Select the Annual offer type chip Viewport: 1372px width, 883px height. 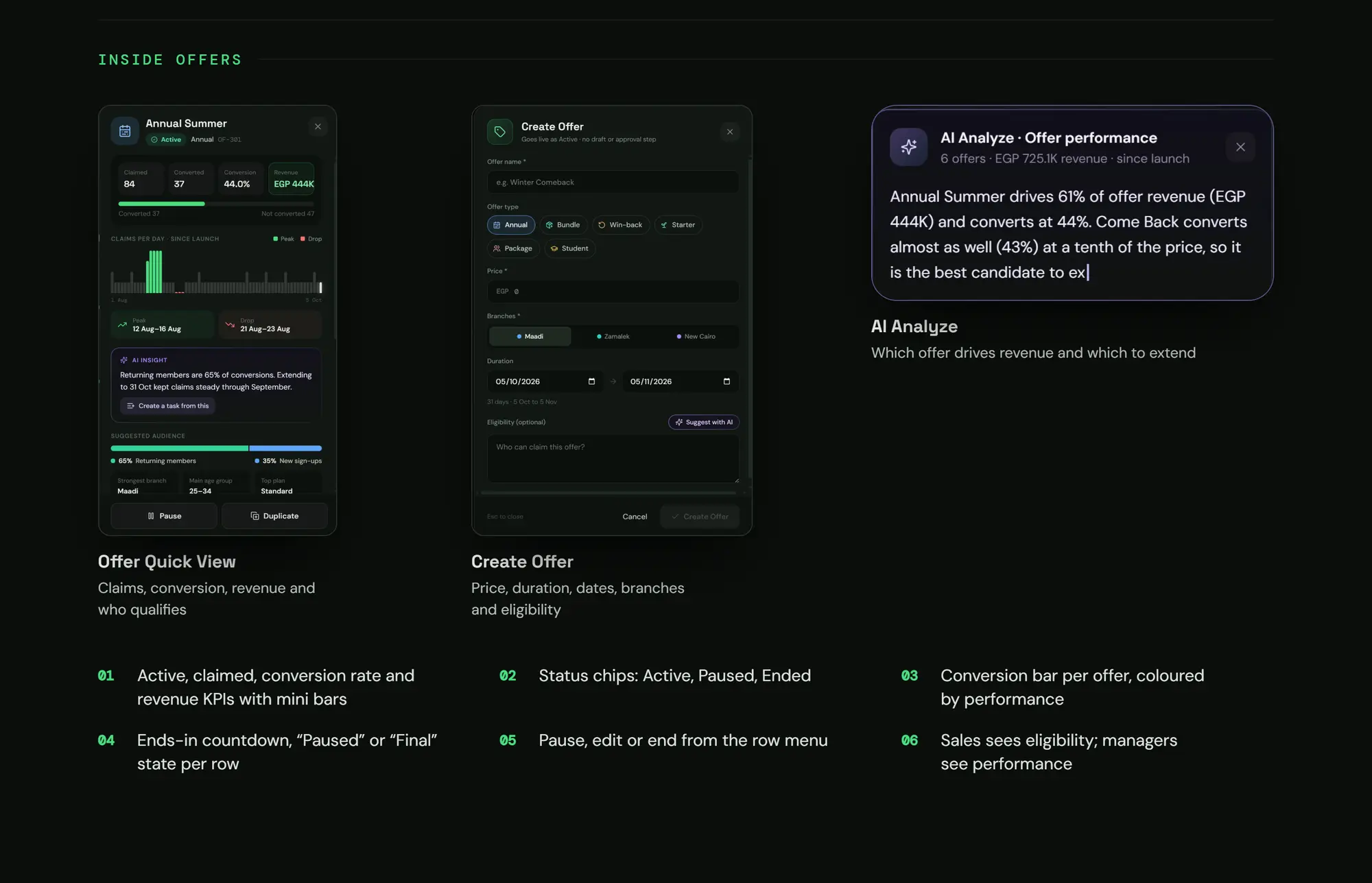[511, 225]
